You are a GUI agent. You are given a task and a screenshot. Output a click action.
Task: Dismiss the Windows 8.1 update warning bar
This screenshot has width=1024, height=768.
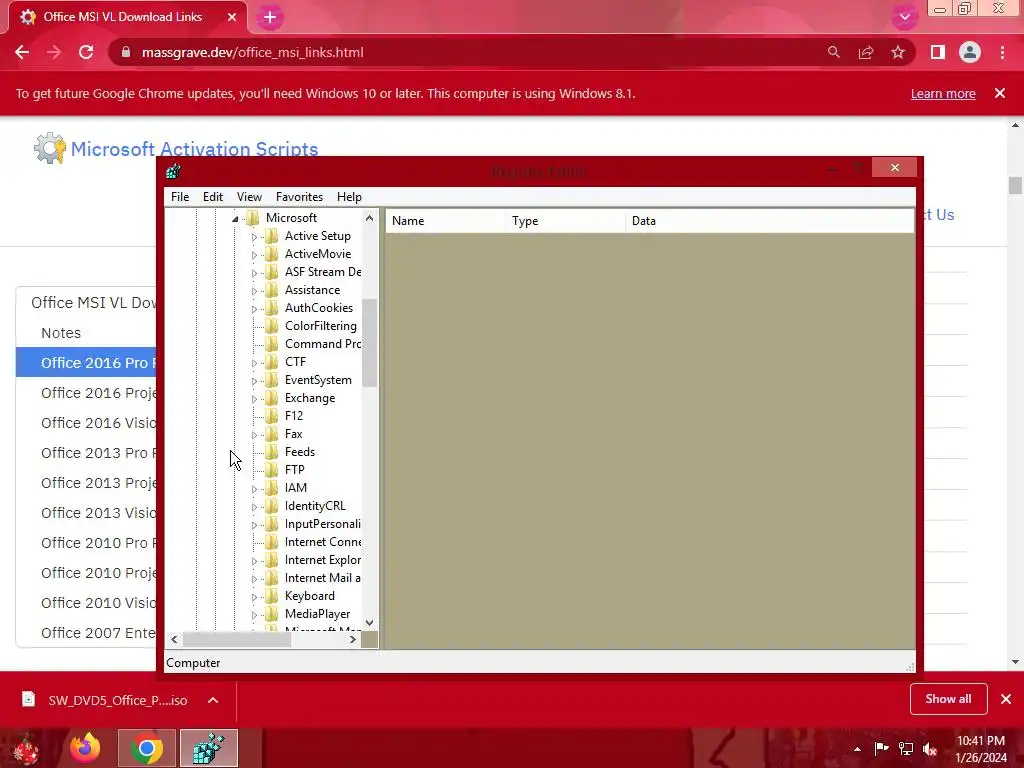tap(1000, 93)
